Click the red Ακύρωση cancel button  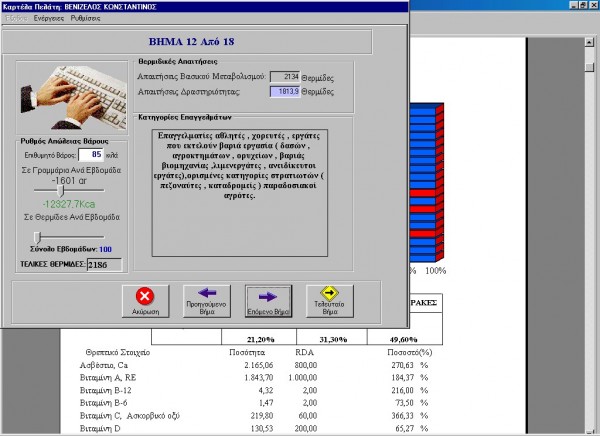(145, 301)
